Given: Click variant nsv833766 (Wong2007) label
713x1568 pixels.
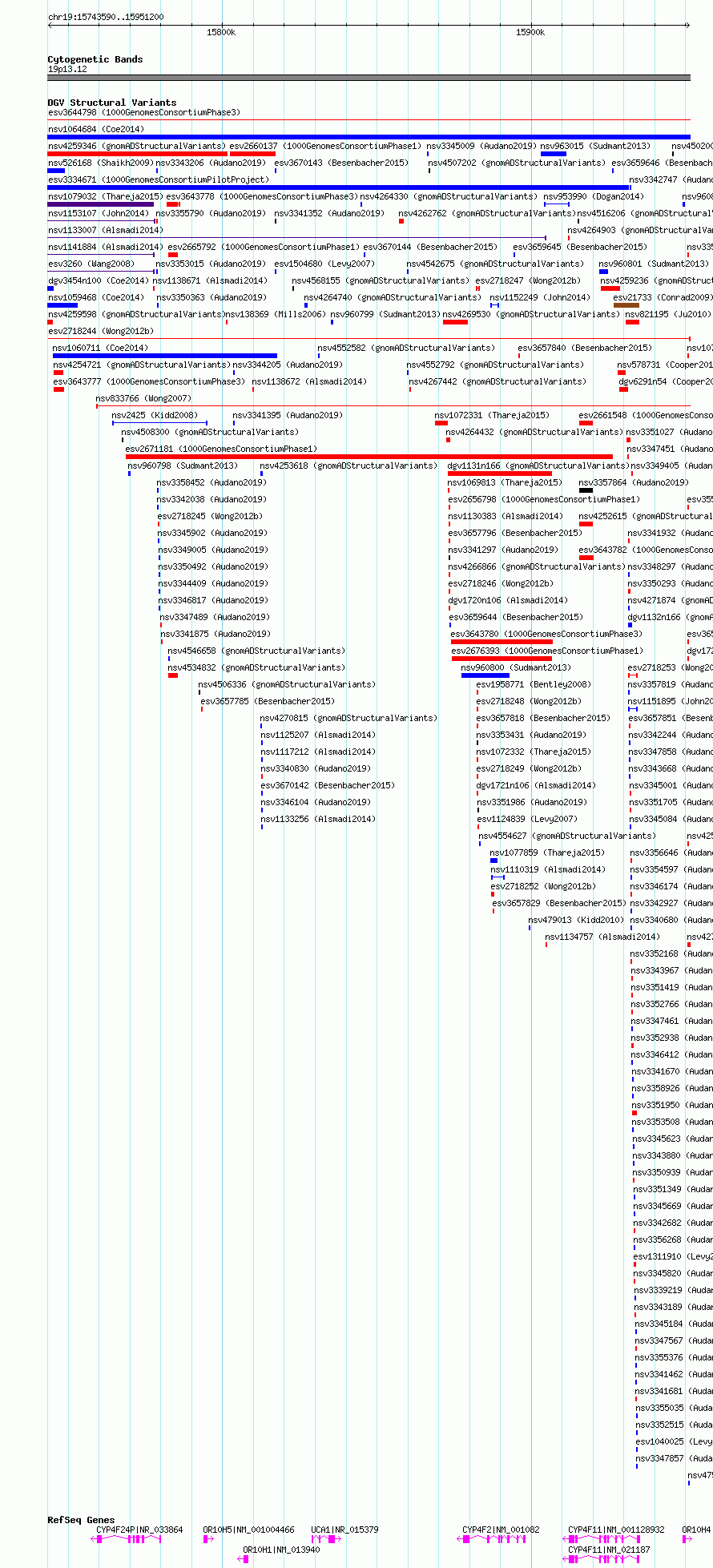Looking at the screenshot, I should pos(144,398).
